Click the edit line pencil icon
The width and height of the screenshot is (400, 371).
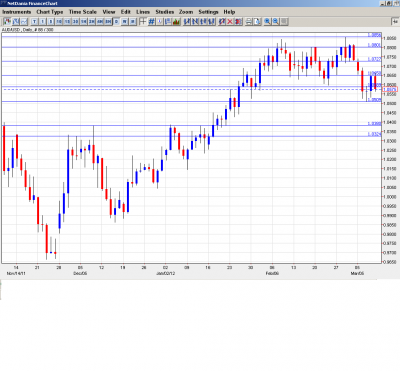[x=222, y=22]
